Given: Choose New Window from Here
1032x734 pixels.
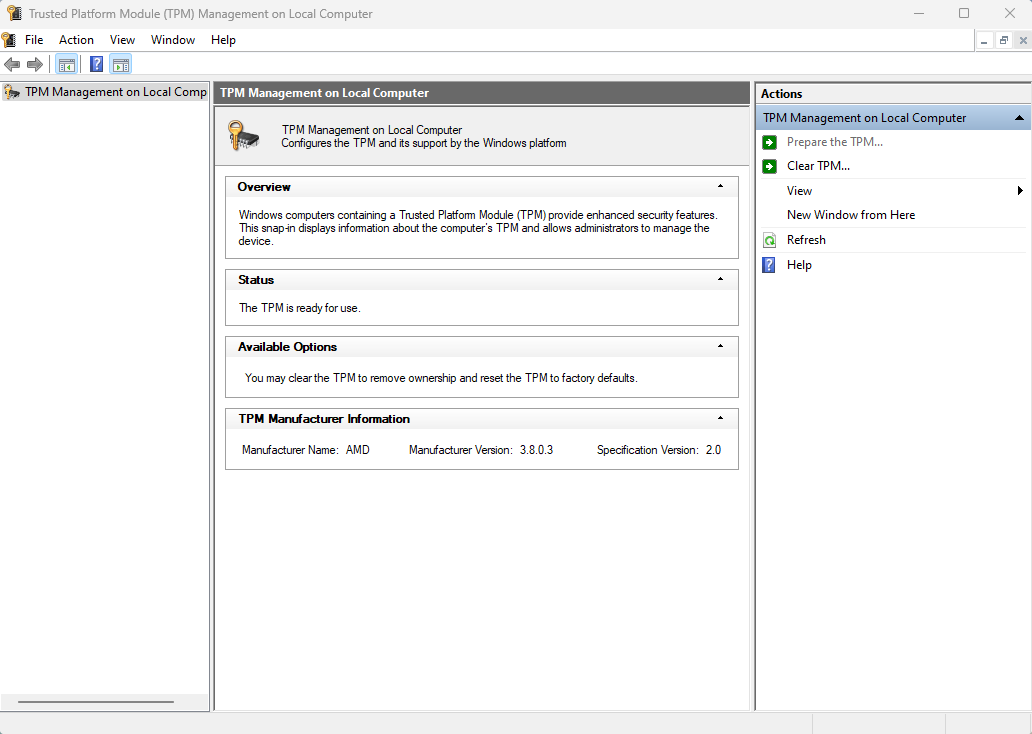Looking at the screenshot, I should coord(850,215).
